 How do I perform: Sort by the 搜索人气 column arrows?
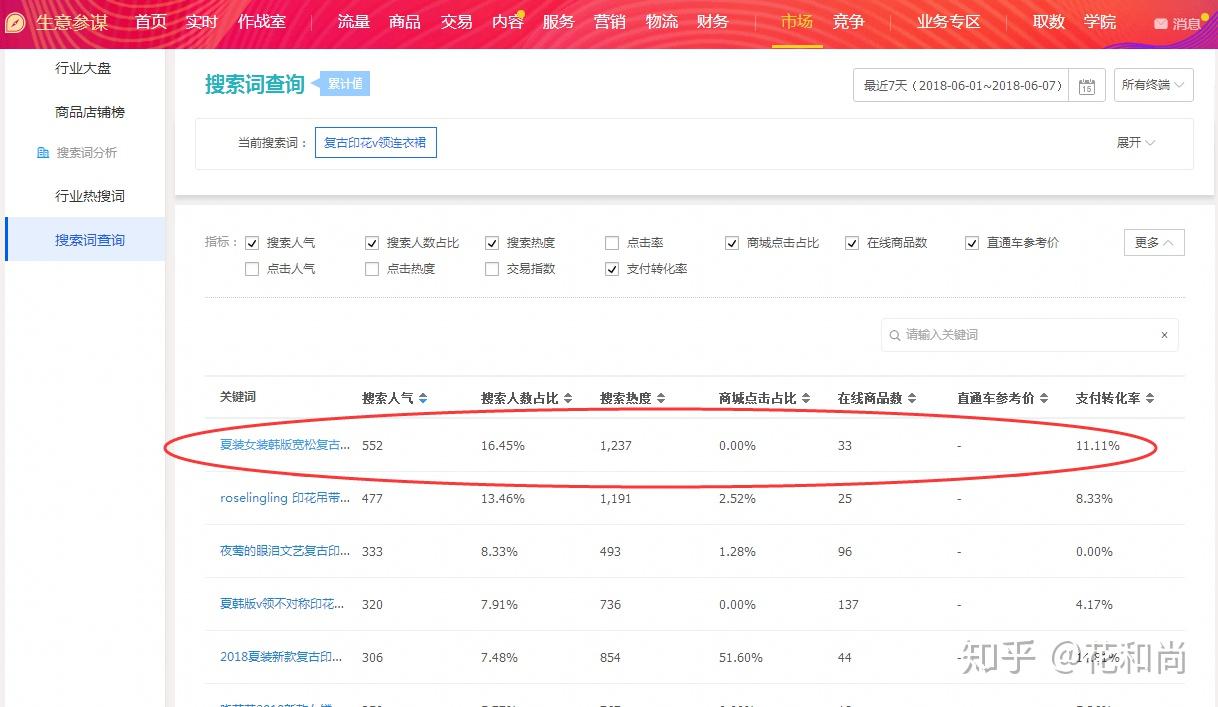click(423, 398)
